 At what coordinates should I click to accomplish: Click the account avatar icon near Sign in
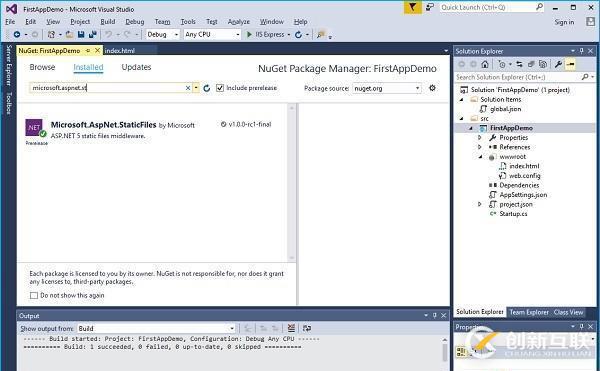pyautogui.click(x=590, y=22)
